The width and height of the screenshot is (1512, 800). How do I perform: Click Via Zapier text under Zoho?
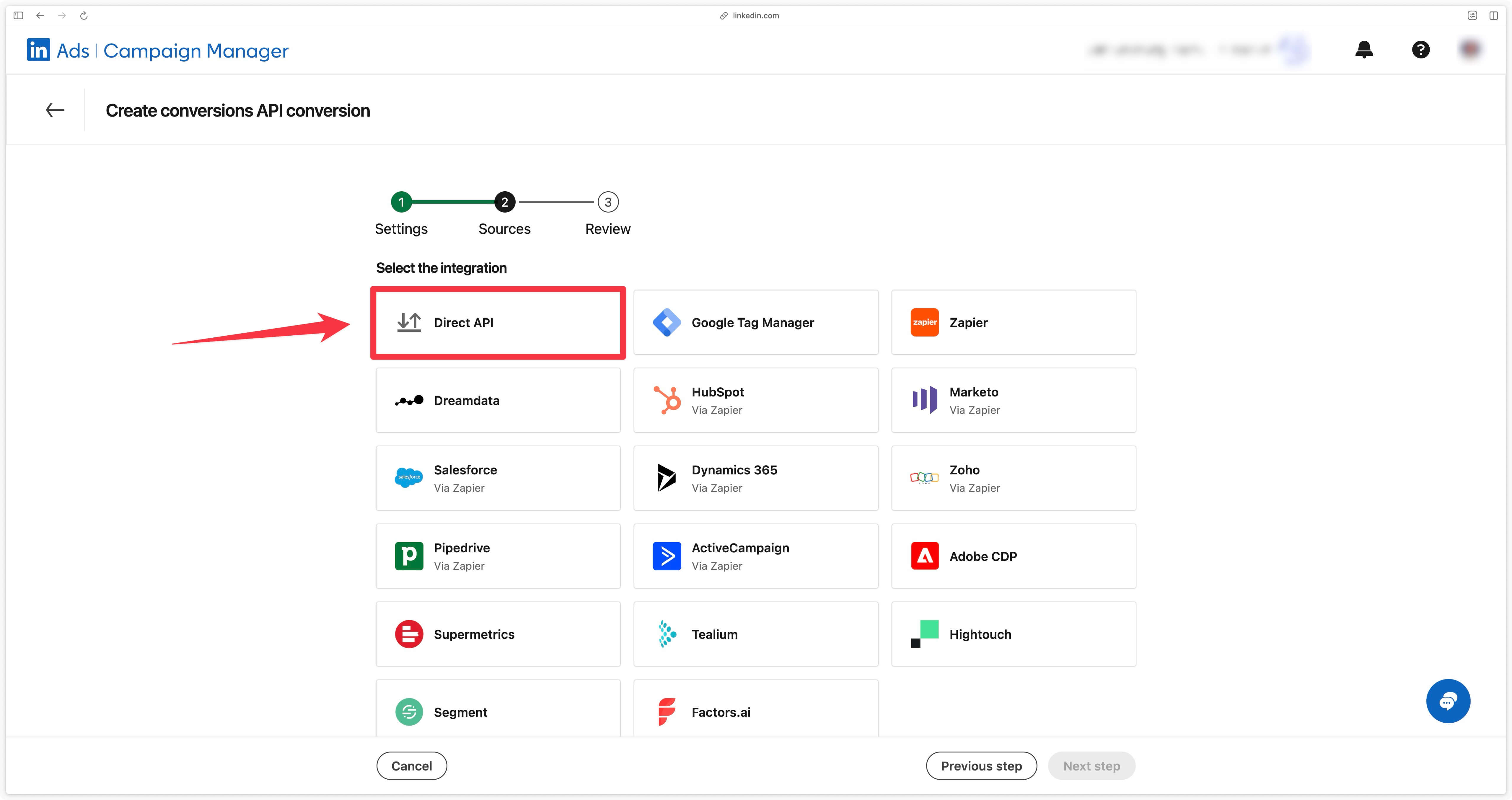pyautogui.click(x=974, y=488)
